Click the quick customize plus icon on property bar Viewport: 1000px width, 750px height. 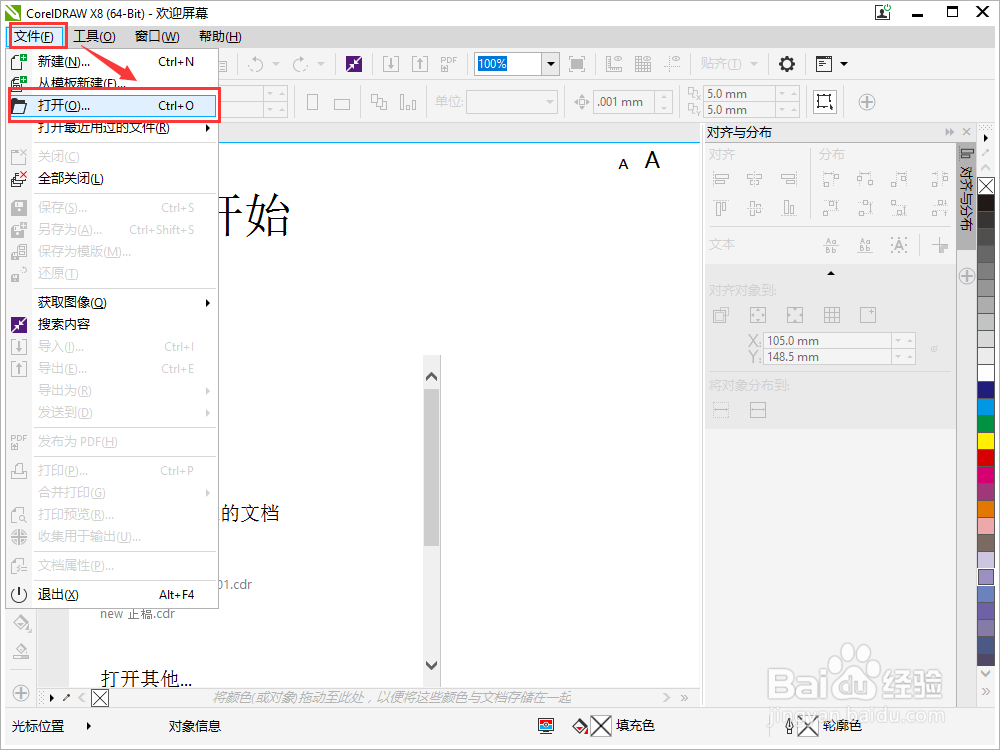(x=867, y=102)
